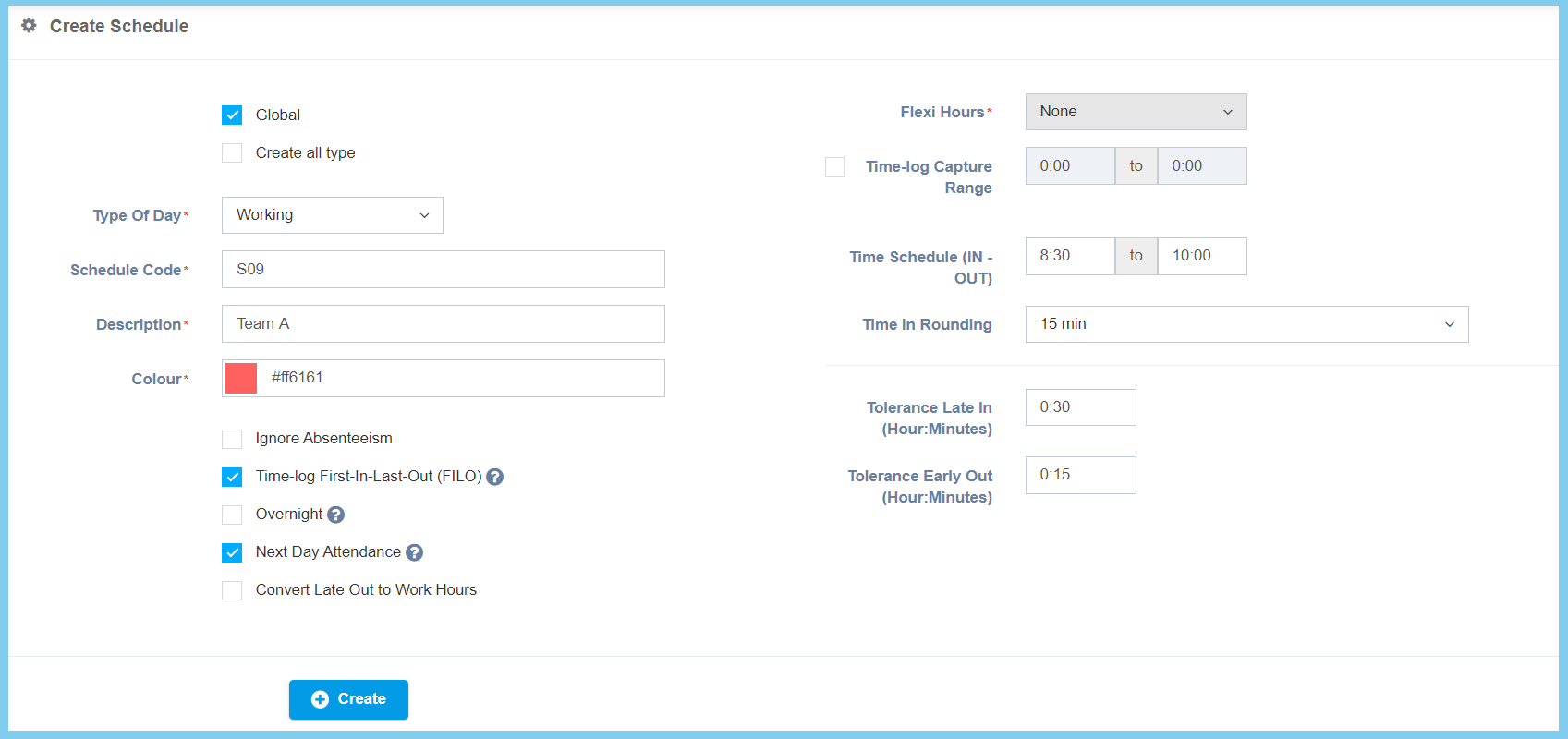The height and width of the screenshot is (739, 1568).
Task: Expand the Flexi Hours dropdown
Action: point(1135,112)
